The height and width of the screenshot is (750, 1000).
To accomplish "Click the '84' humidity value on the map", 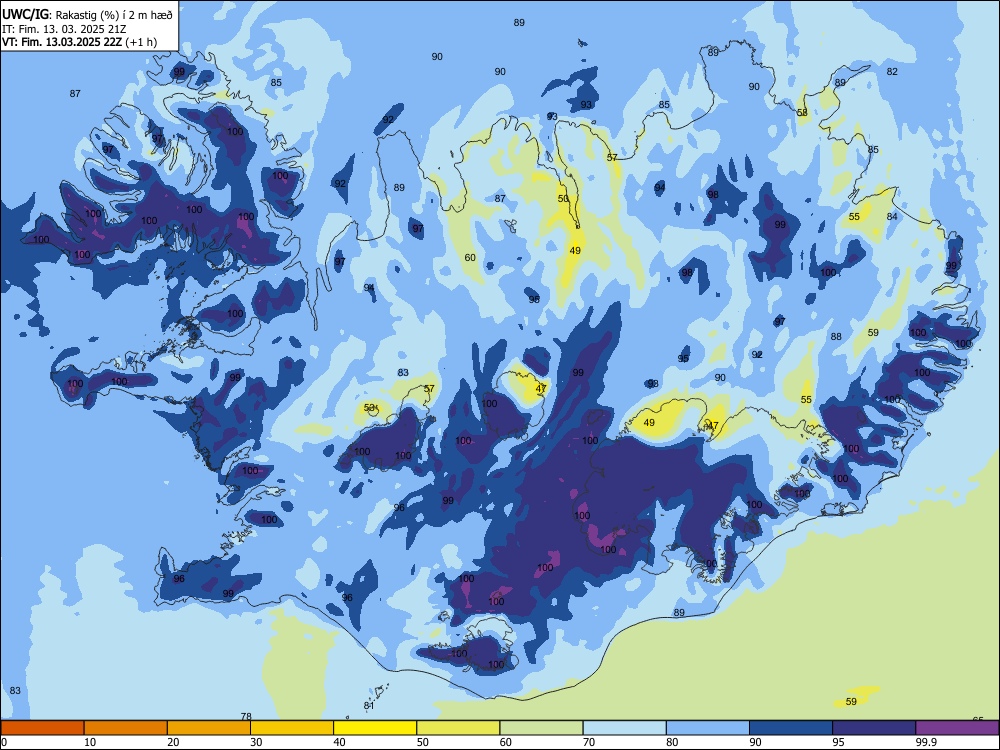I will coord(892,216).
